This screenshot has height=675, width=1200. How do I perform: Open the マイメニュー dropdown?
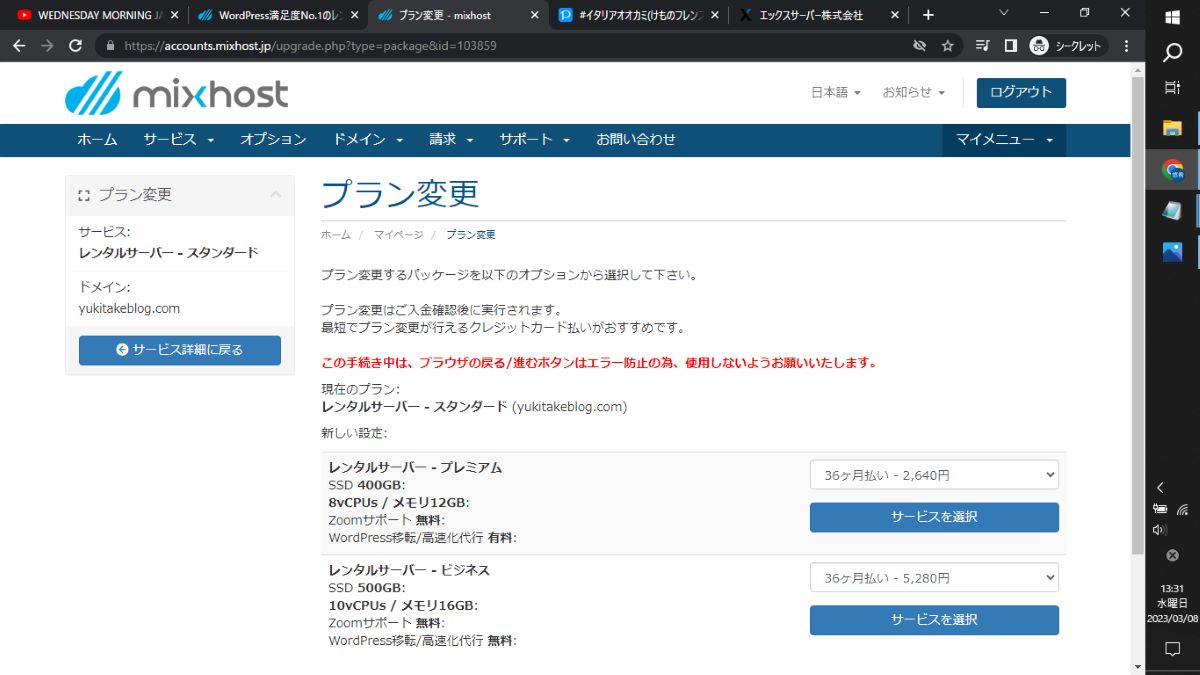1004,140
